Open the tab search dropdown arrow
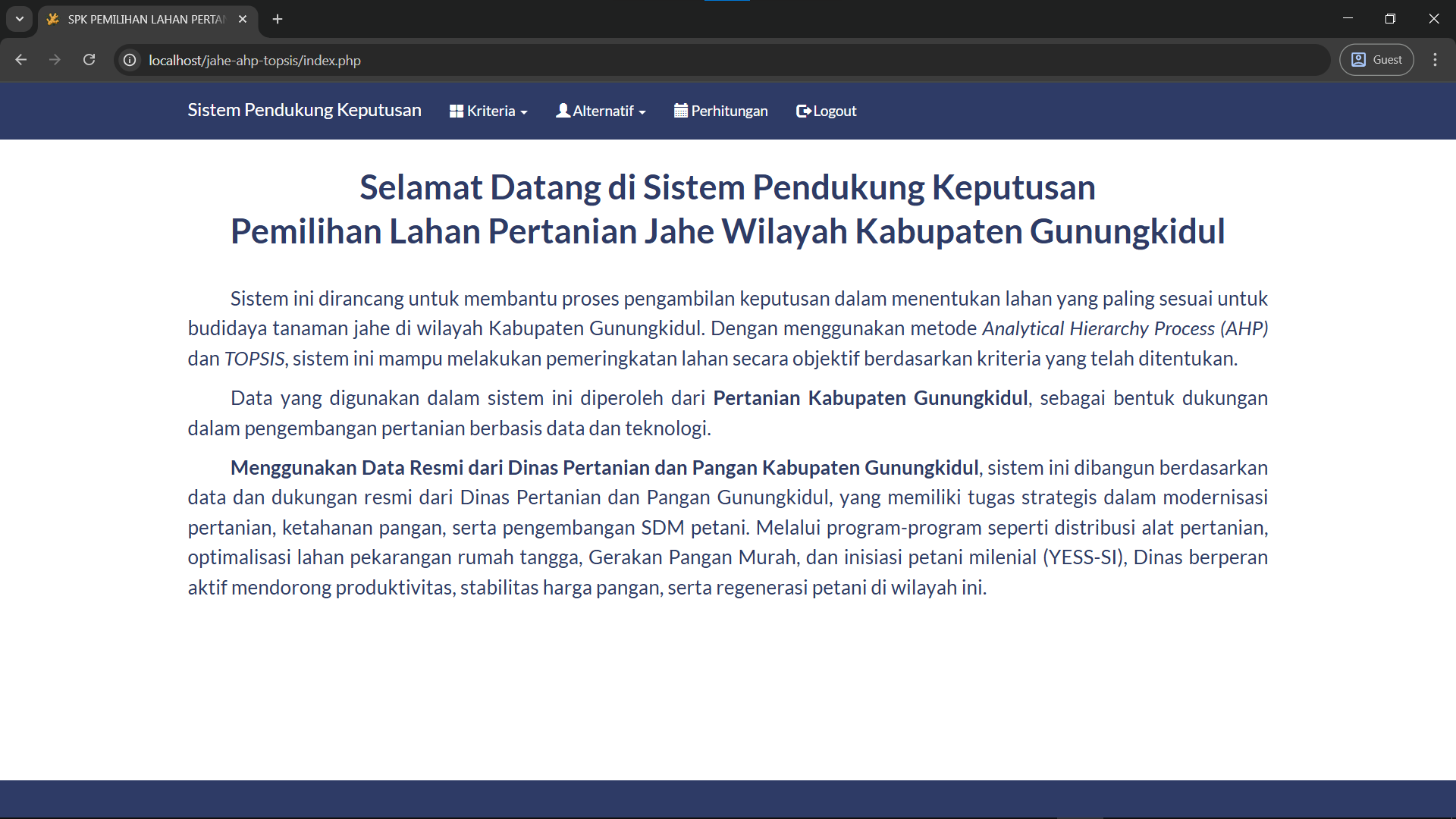Image resolution: width=1456 pixels, height=819 pixels. pyautogui.click(x=20, y=19)
